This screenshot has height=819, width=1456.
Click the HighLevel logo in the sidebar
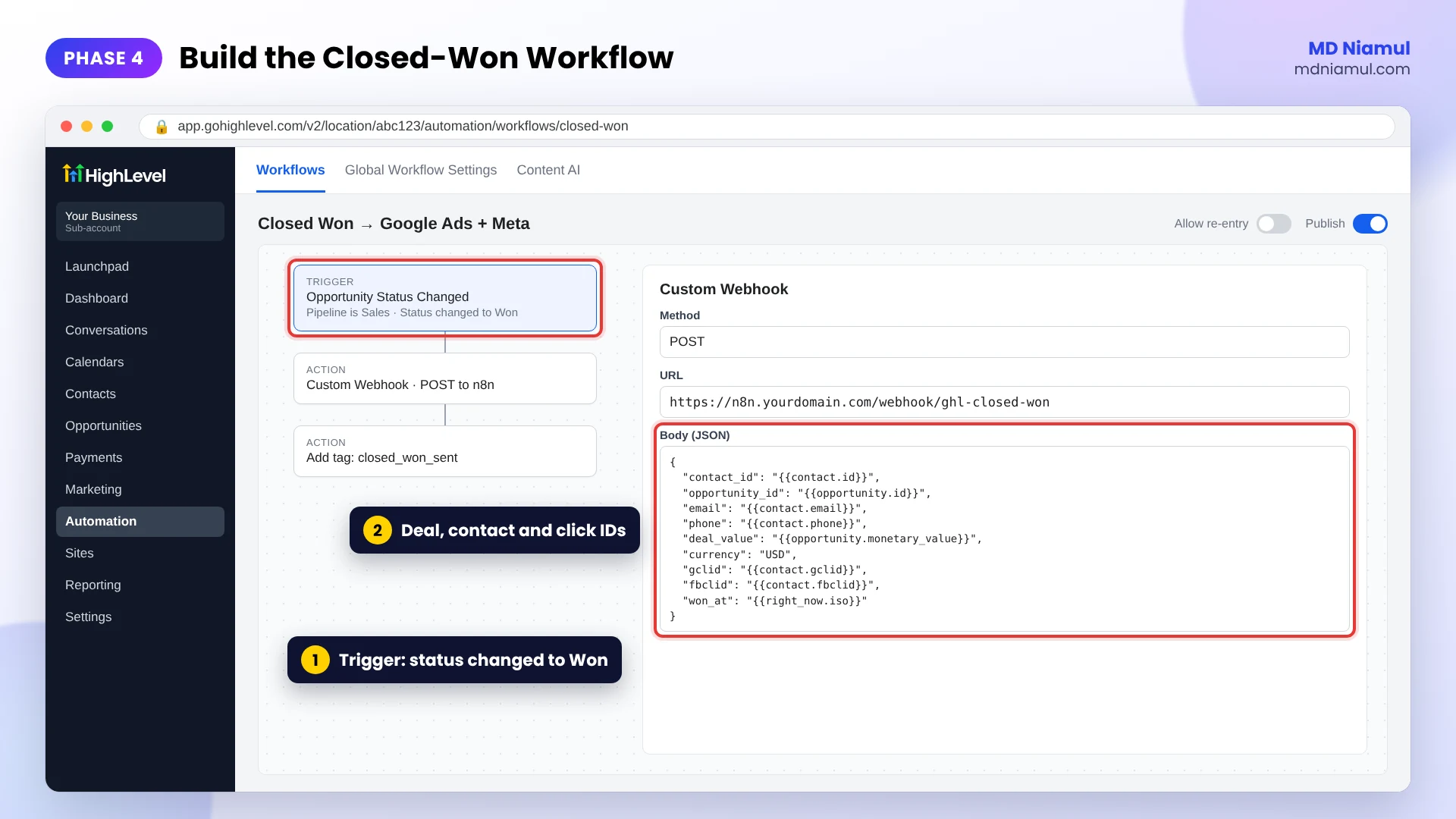(x=114, y=175)
